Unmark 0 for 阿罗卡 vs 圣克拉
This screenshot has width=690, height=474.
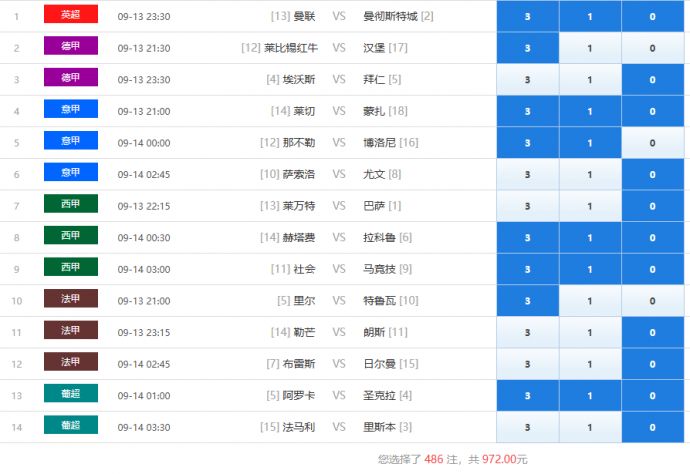click(653, 396)
